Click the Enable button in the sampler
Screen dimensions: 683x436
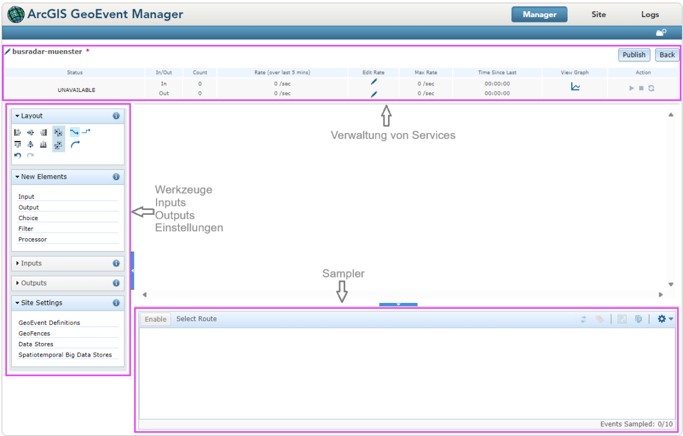(x=156, y=319)
